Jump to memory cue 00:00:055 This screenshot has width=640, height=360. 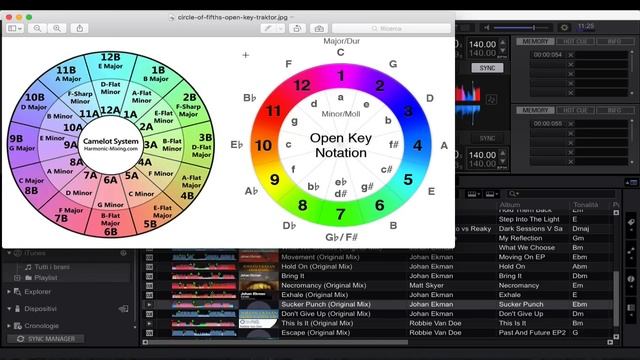pyautogui.click(x=547, y=124)
